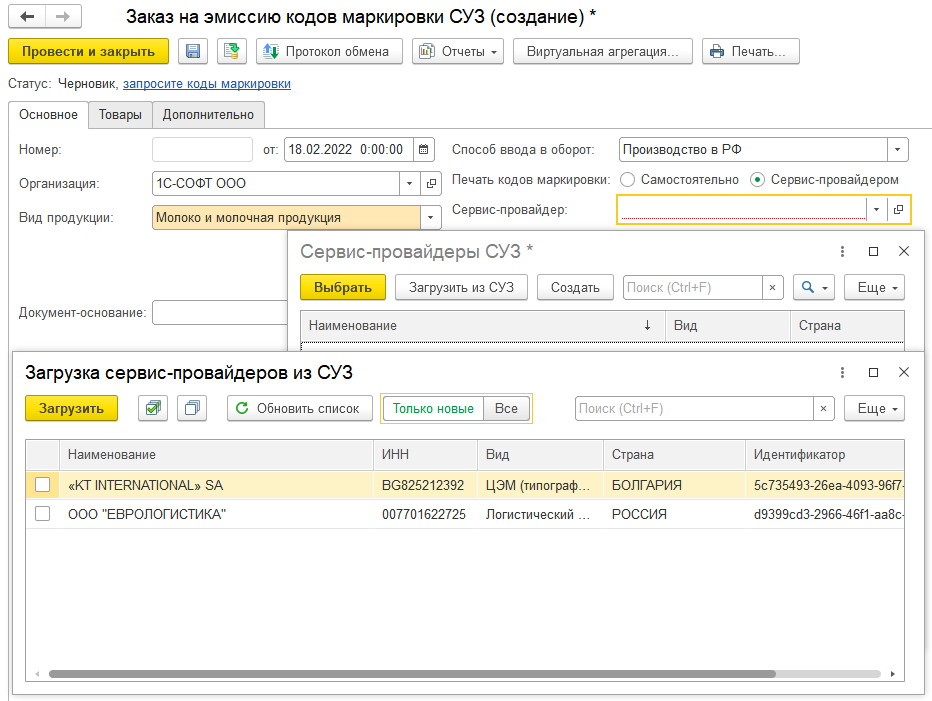Click the uncheck all rows icon
The width and height of the screenshot is (932, 701).
pyautogui.click(x=192, y=408)
